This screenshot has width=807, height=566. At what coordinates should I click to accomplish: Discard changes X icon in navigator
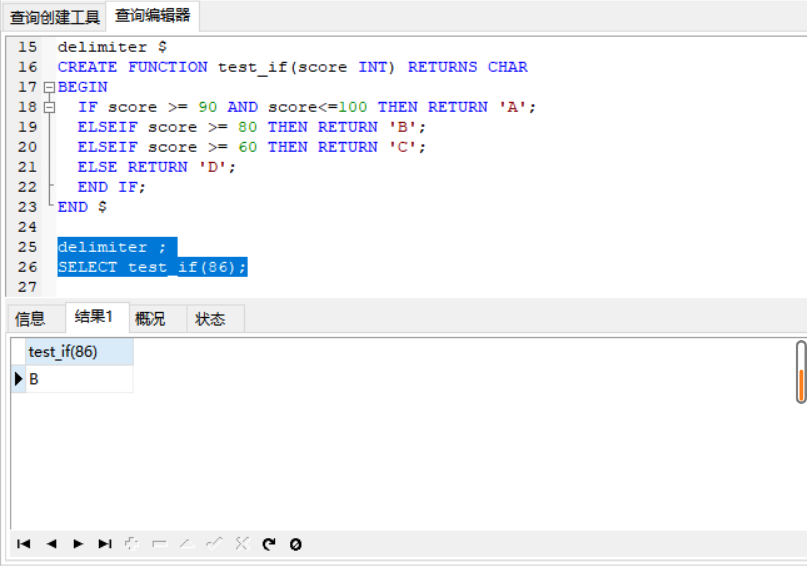(242, 544)
